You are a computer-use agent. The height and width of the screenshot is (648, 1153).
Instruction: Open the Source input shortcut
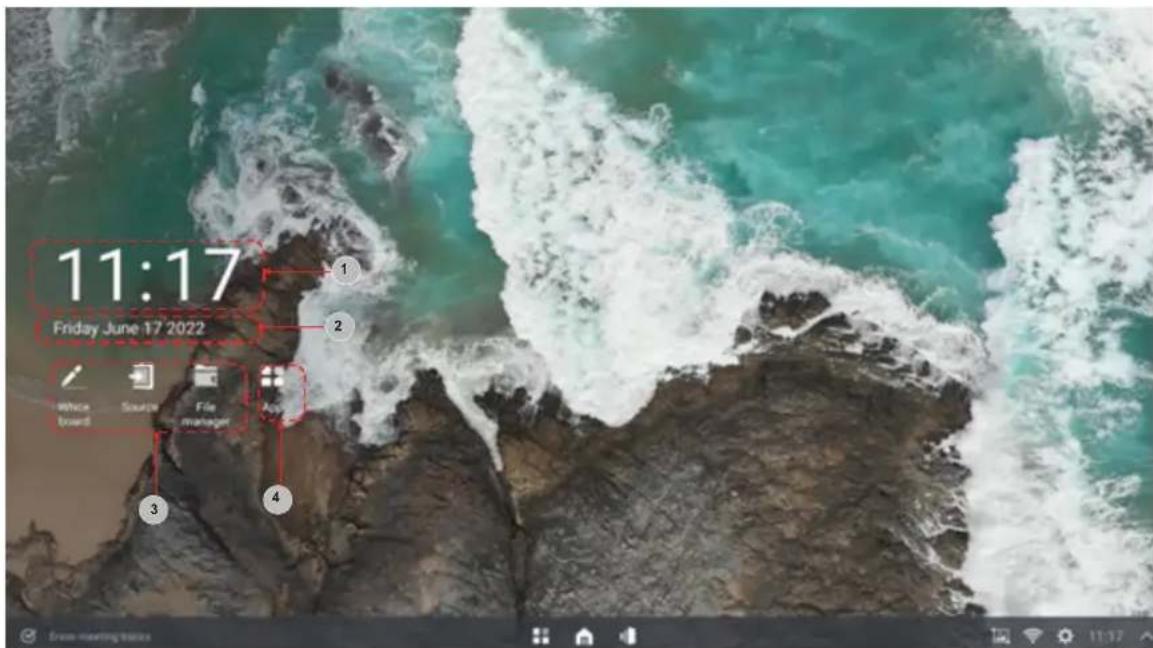coord(140,388)
